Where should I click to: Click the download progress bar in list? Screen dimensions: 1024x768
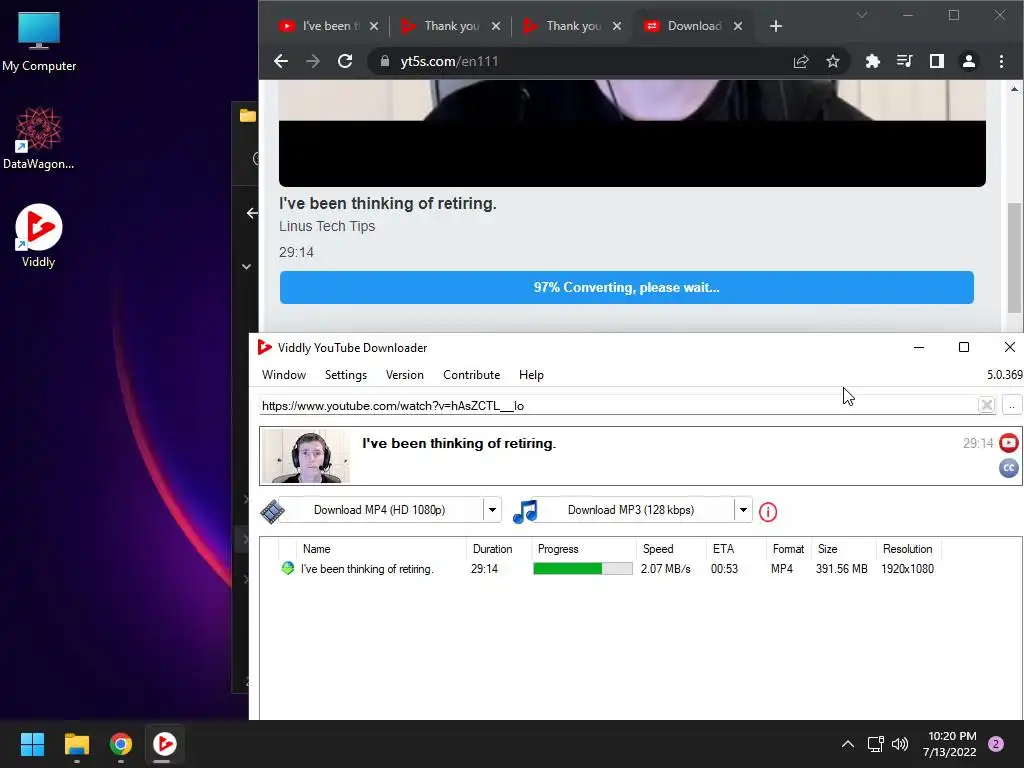point(583,569)
